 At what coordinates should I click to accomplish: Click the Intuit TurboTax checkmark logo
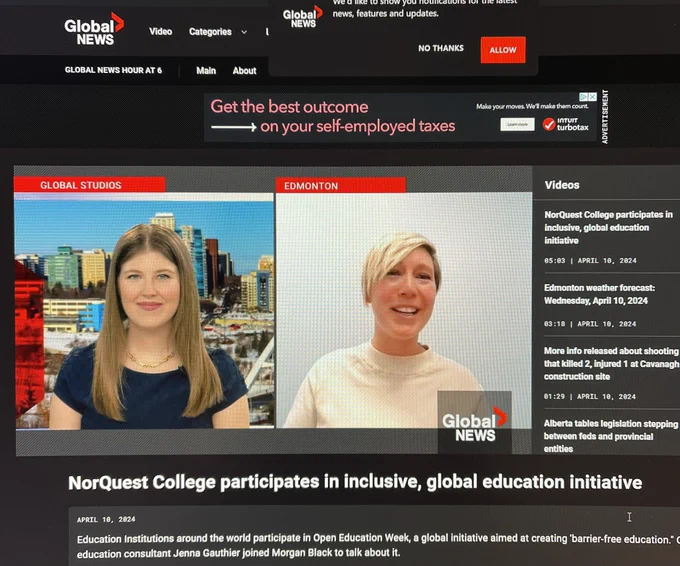pos(549,124)
